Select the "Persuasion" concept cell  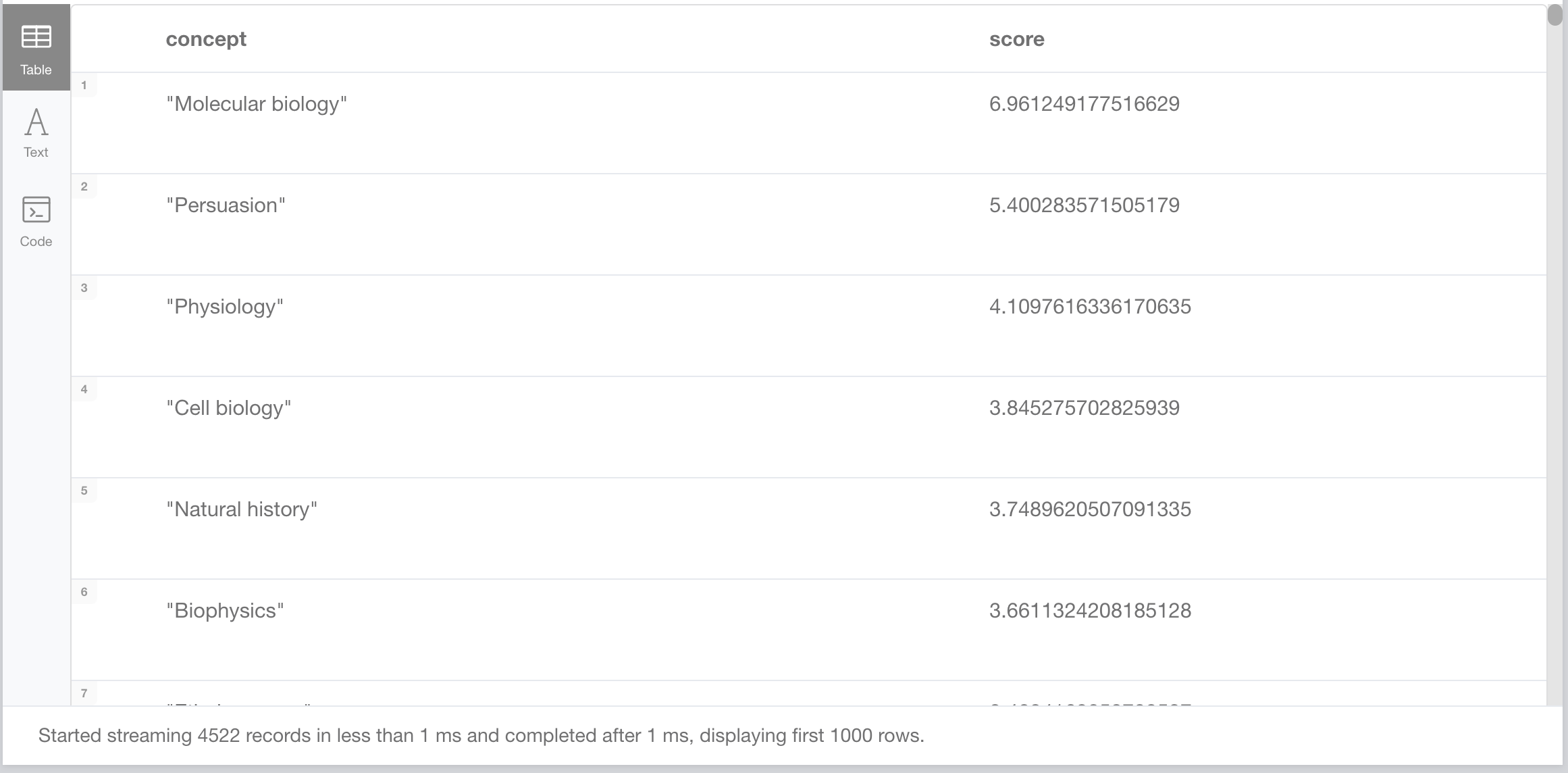[x=226, y=205]
